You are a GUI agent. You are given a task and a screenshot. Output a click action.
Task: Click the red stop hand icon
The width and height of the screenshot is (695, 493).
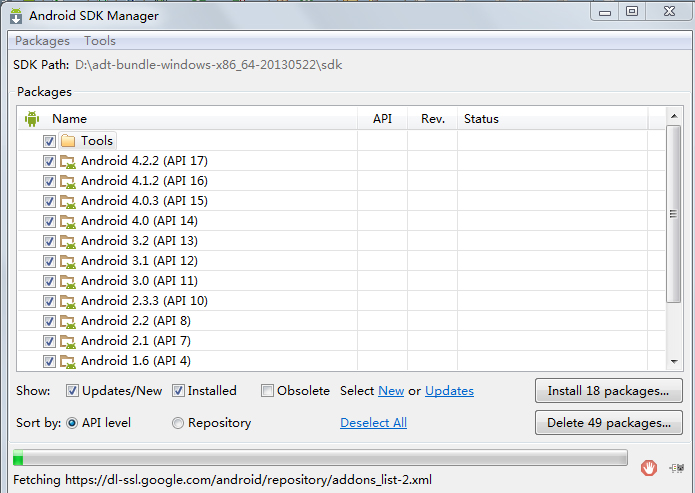pos(648,468)
